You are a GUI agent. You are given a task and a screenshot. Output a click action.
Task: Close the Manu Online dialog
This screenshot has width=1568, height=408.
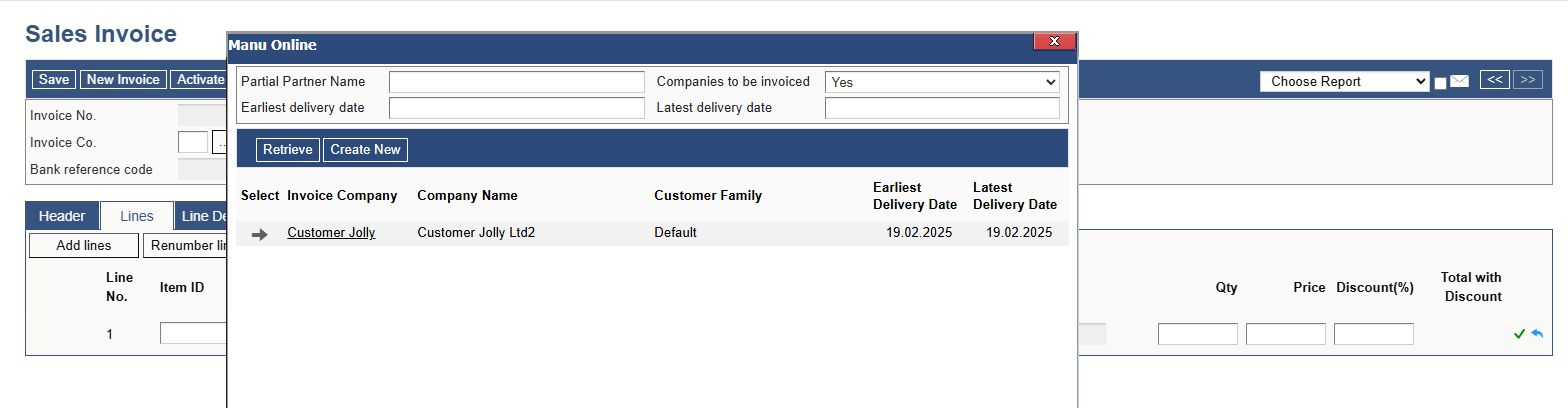tap(1054, 41)
